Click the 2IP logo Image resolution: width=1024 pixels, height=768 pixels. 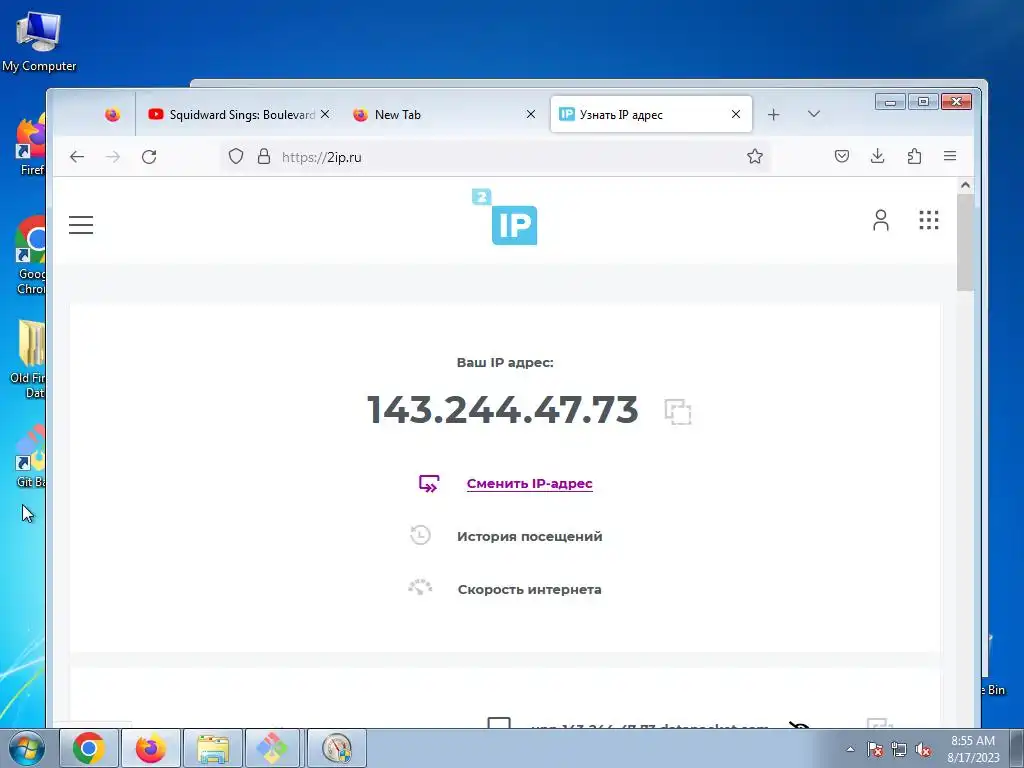tap(505, 217)
